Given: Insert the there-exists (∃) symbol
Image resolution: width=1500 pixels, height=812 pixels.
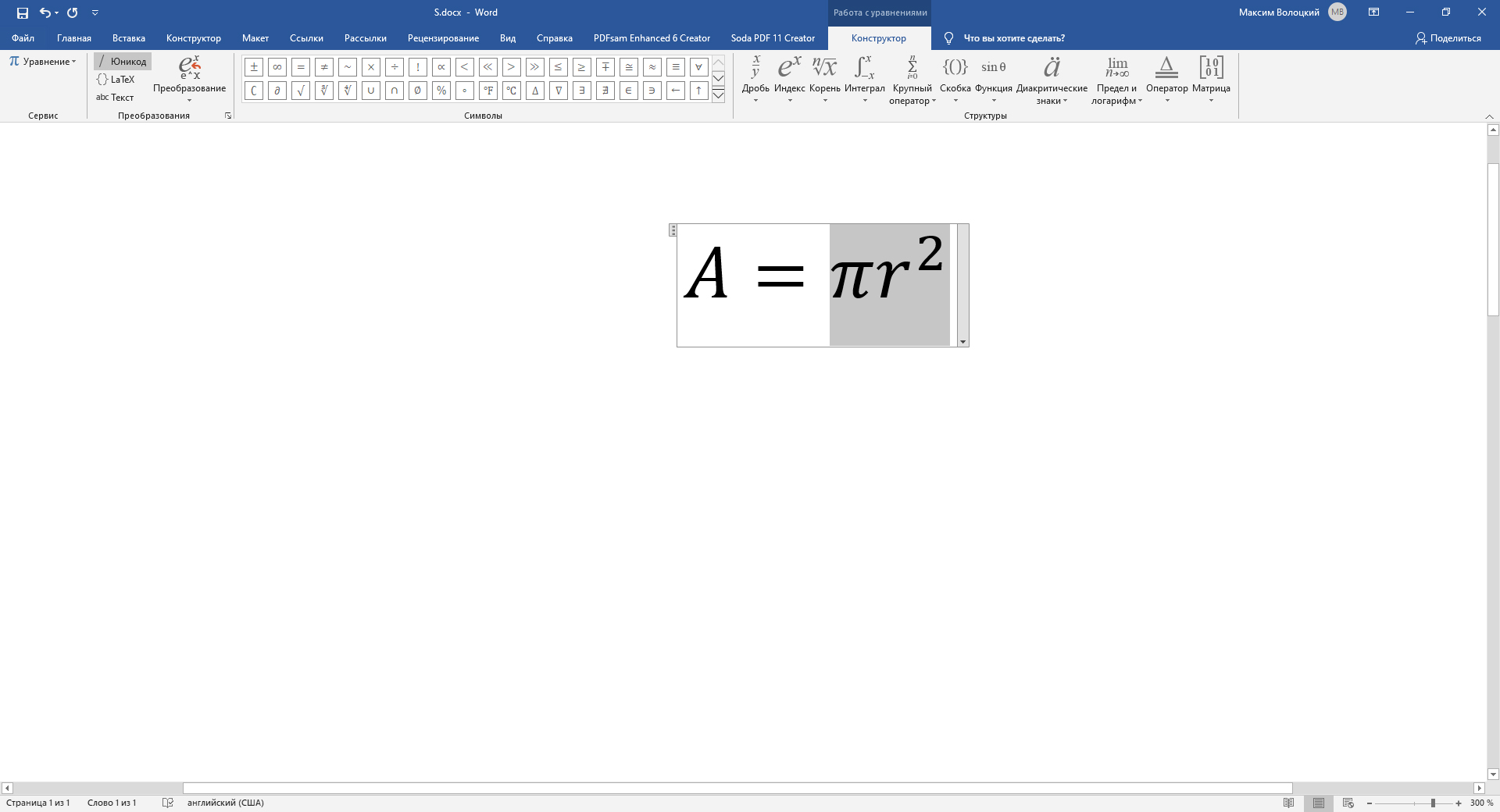Looking at the screenshot, I should pos(582,91).
